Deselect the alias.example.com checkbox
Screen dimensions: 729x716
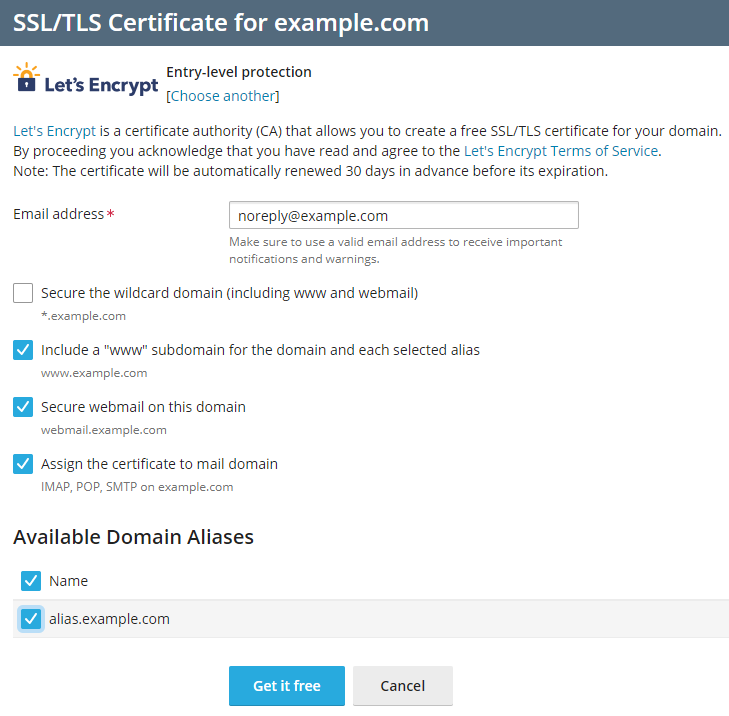(31, 619)
